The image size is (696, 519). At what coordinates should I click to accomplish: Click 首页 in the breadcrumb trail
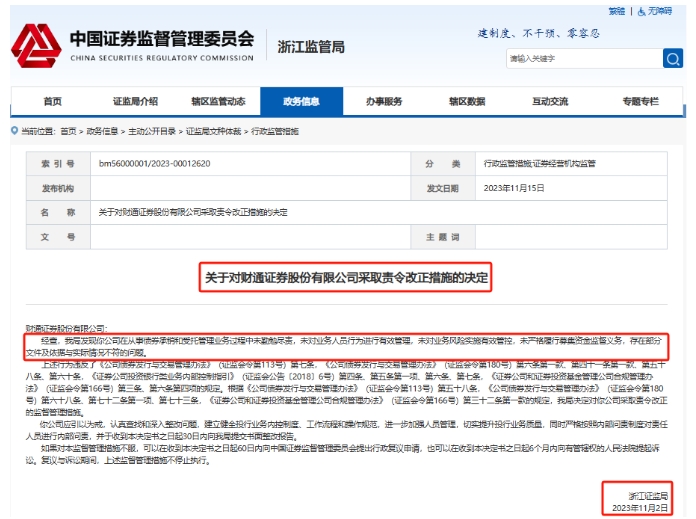68,131
